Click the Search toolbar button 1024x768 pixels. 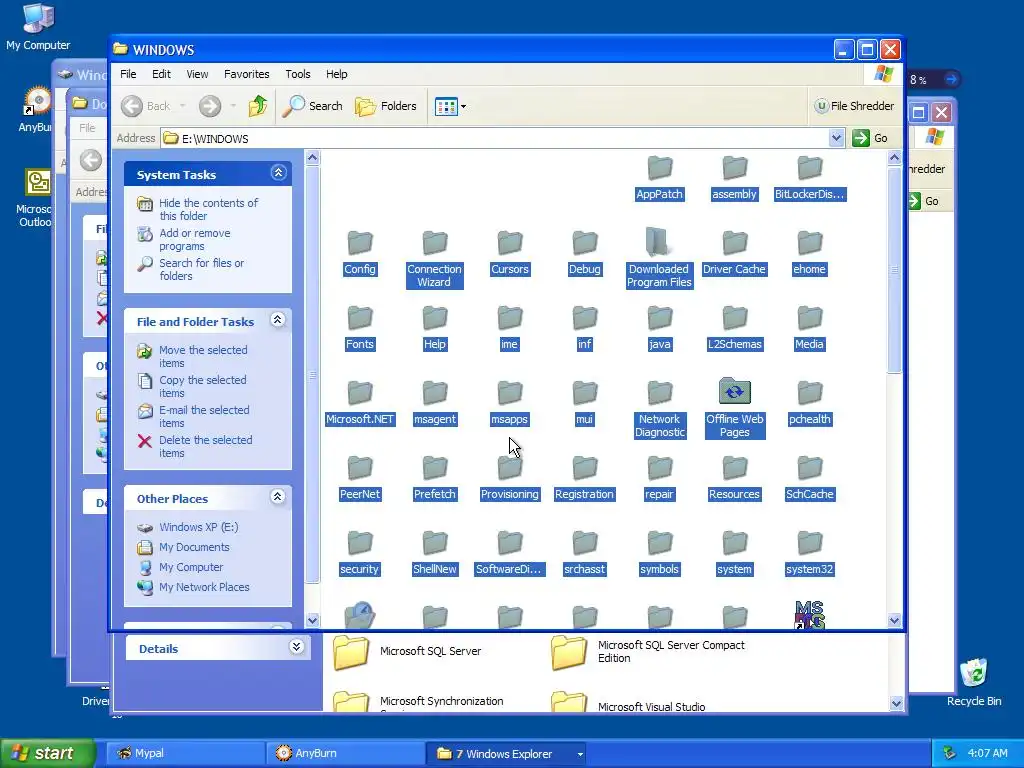pyautogui.click(x=312, y=106)
